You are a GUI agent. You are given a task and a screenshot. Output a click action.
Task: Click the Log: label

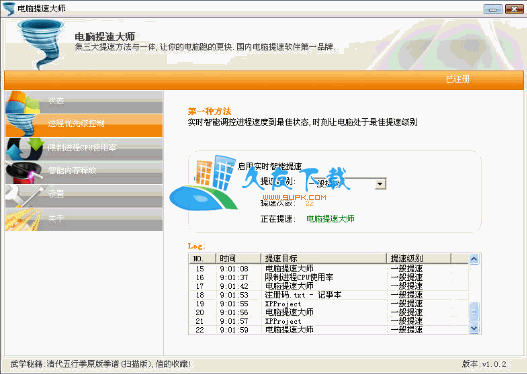pos(196,246)
